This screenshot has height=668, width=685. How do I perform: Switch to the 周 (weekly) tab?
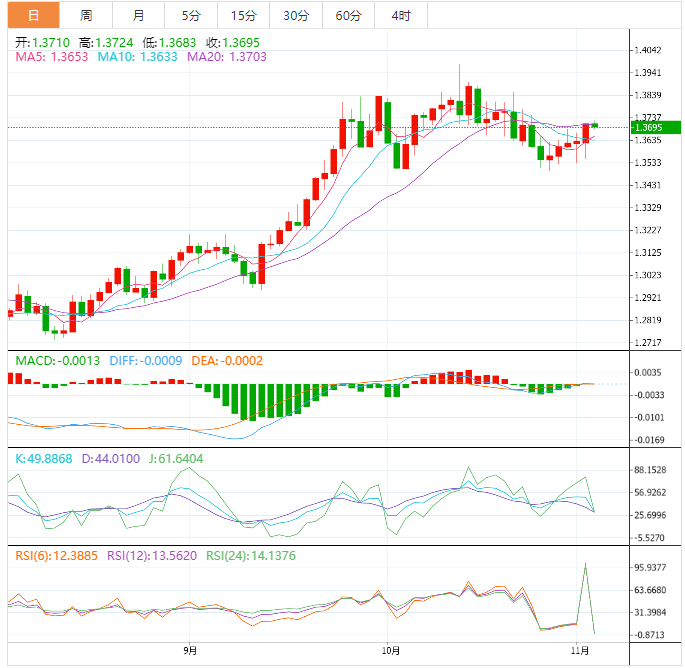click(x=86, y=15)
